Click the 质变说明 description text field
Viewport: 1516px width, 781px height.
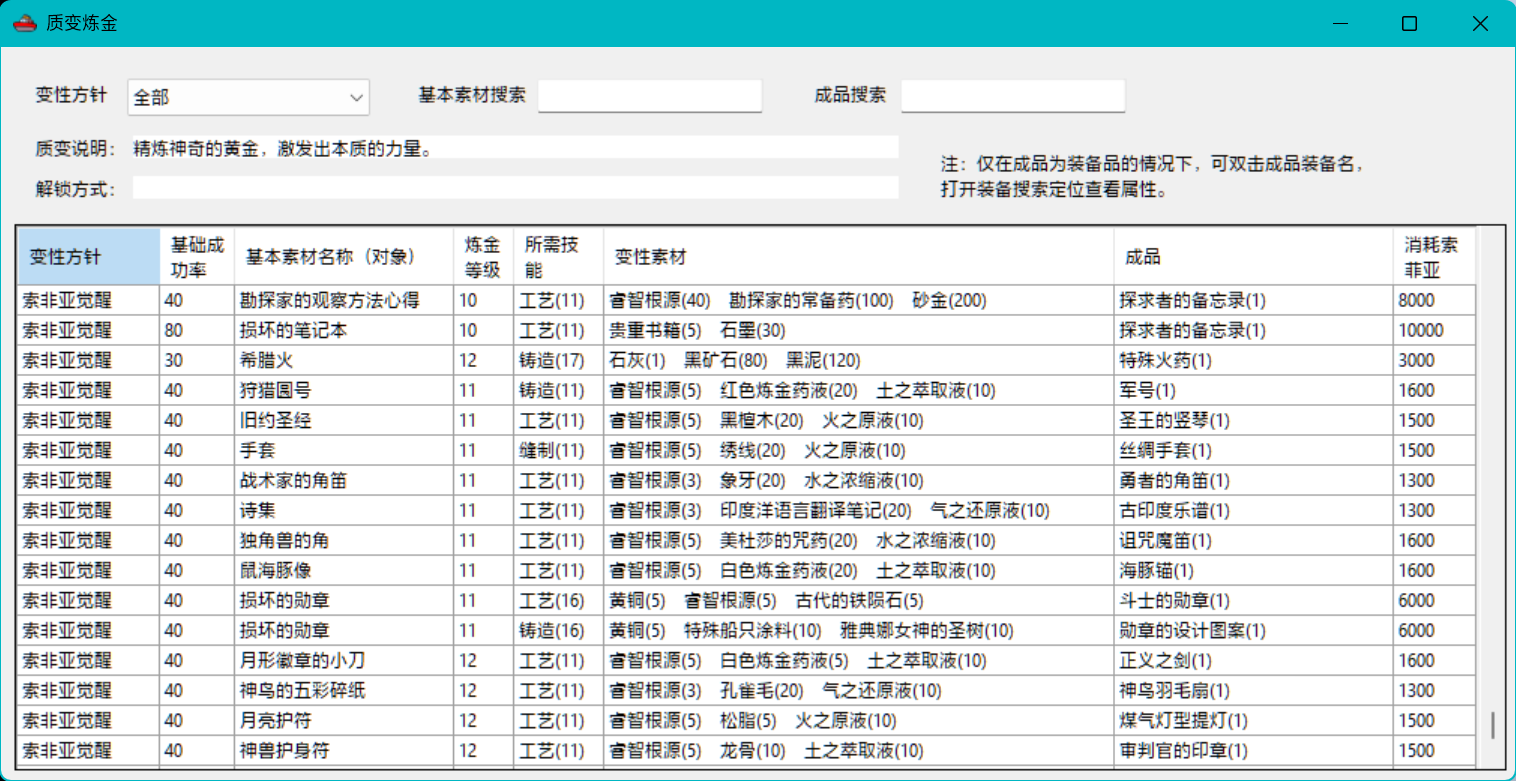tap(515, 149)
